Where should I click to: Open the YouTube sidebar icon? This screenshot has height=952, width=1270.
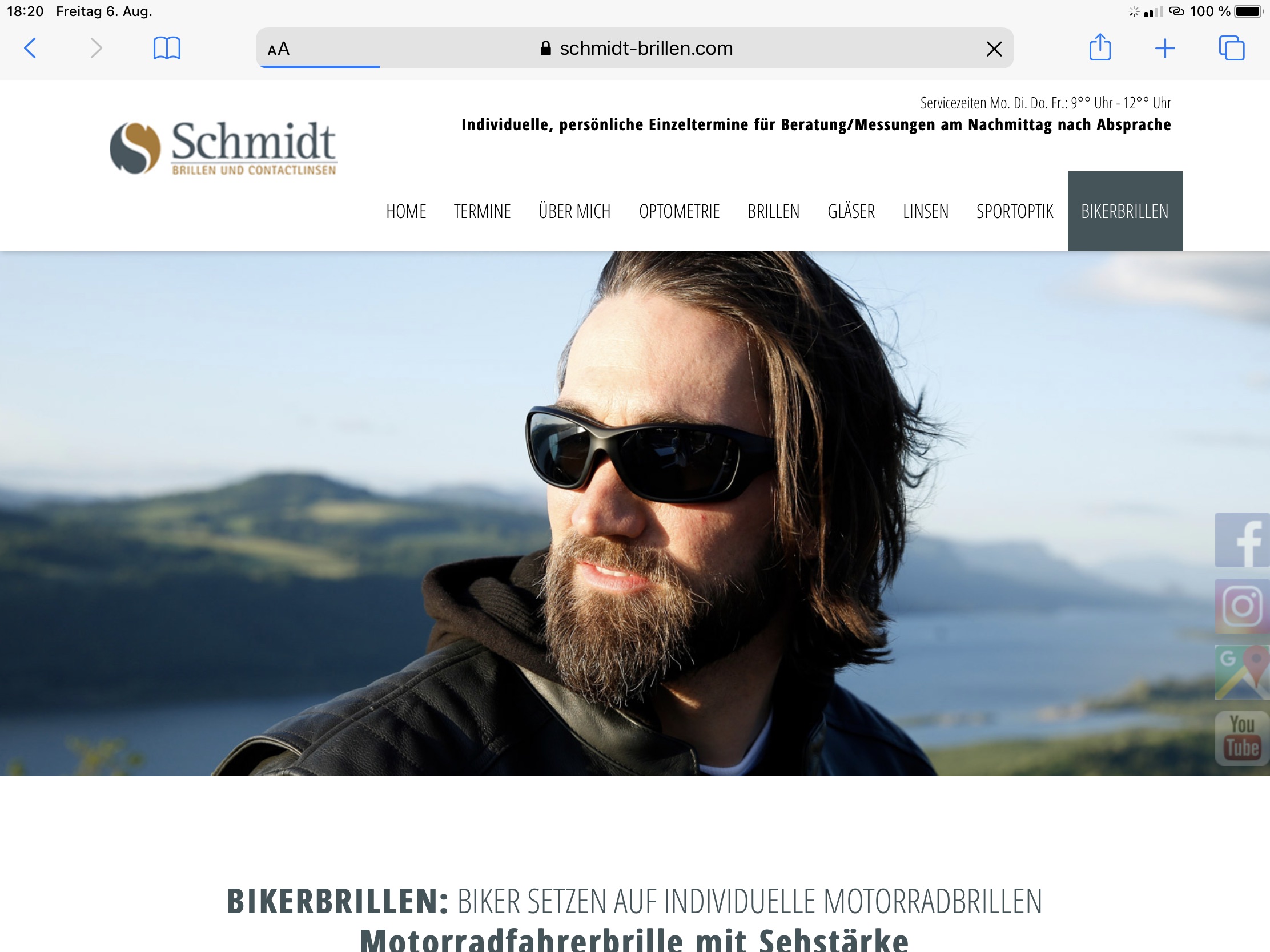(x=1242, y=738)
